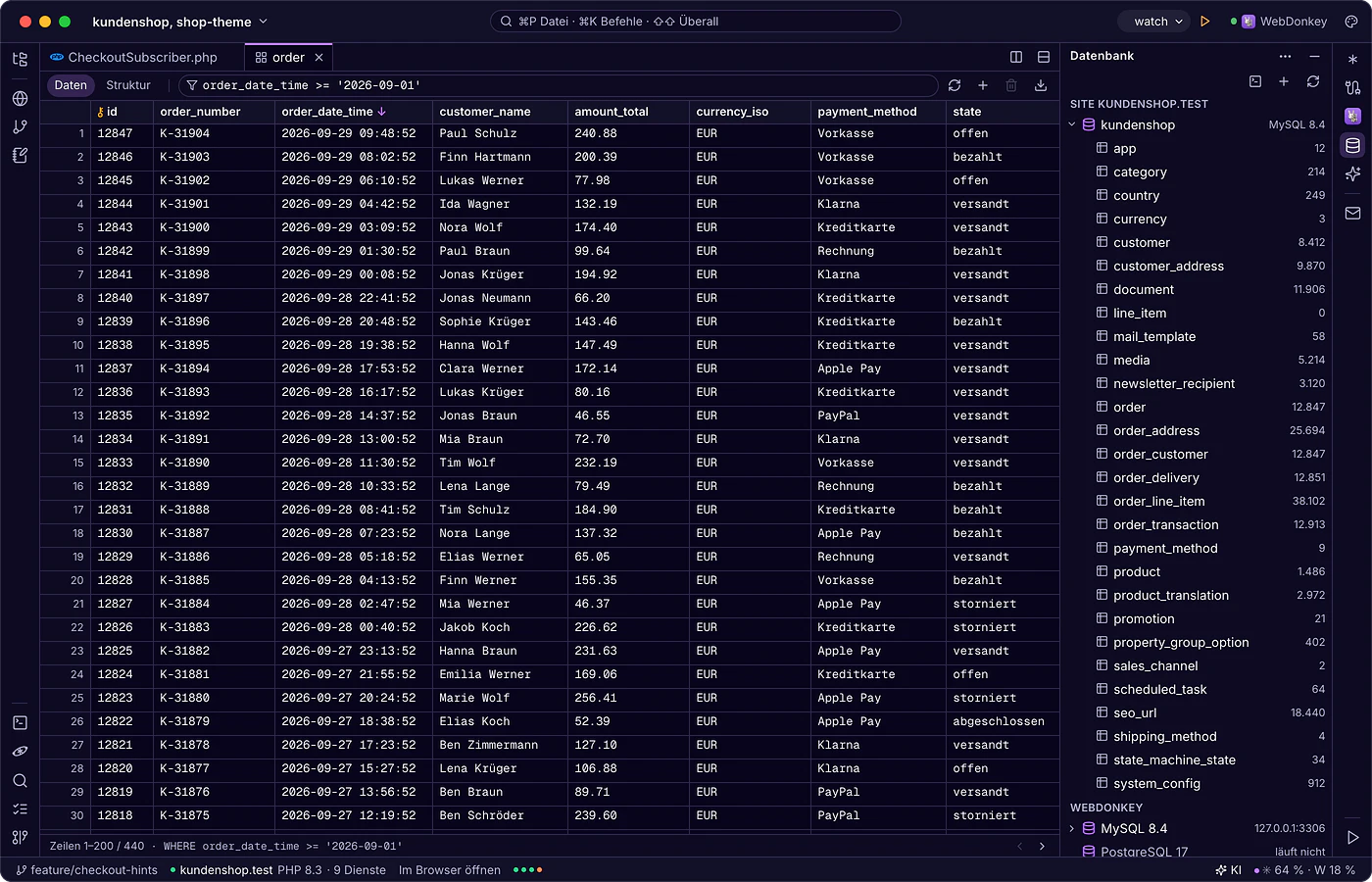Viewport: 1372px width, 882px height.
Task: Click the order_date_time filter field
Action: (559, 85)
